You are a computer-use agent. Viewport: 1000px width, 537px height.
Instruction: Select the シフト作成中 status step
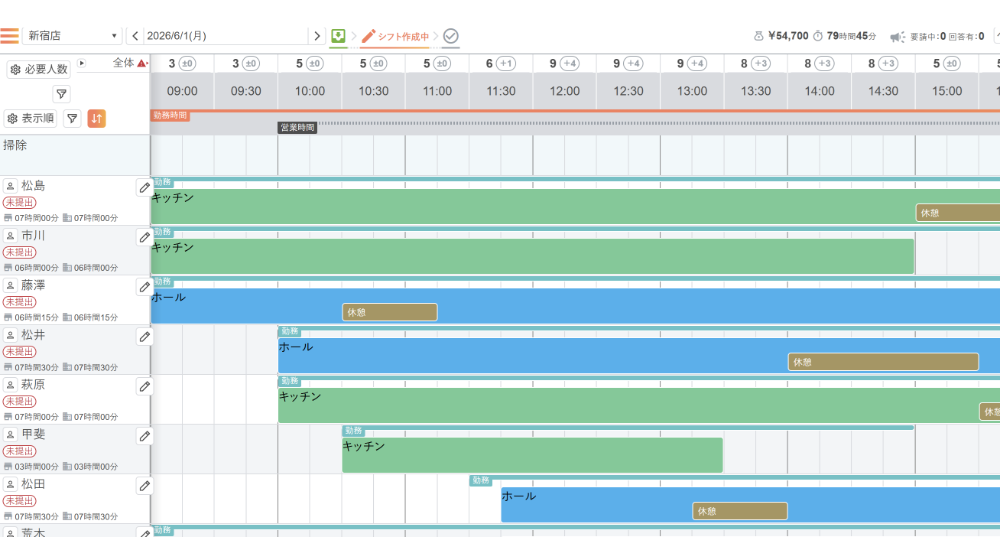coord(395,36)
